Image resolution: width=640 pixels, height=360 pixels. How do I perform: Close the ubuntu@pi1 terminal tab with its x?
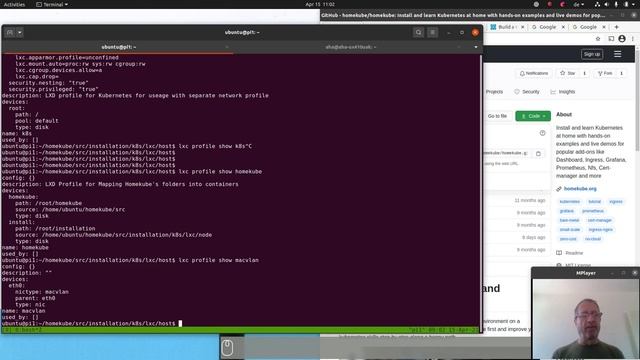(x=227, y=47)
